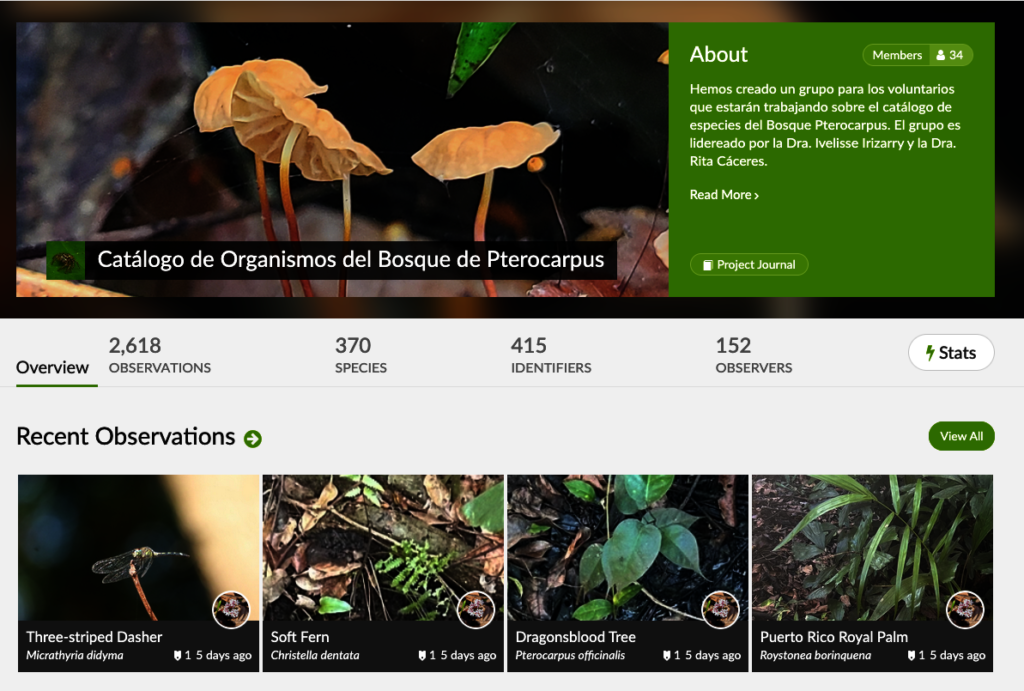Image resolution: width=1024 pixels, height=691 pixels.
Task: Expand the About text with Read More
Action: (724, 195)
